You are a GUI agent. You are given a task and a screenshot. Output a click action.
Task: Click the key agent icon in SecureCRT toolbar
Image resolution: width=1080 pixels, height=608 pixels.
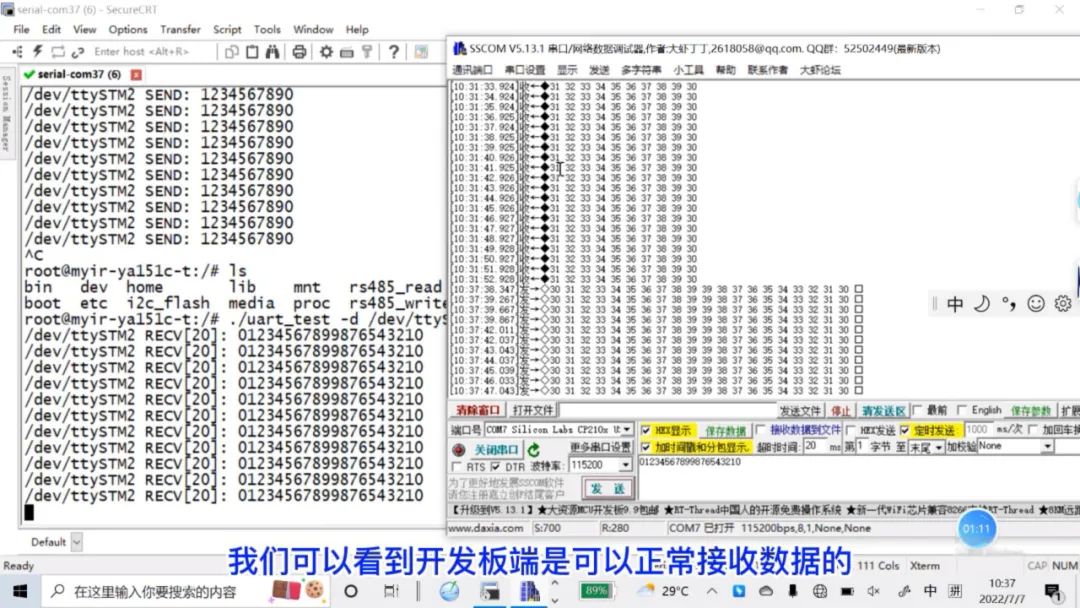click(x=367, y=52)
